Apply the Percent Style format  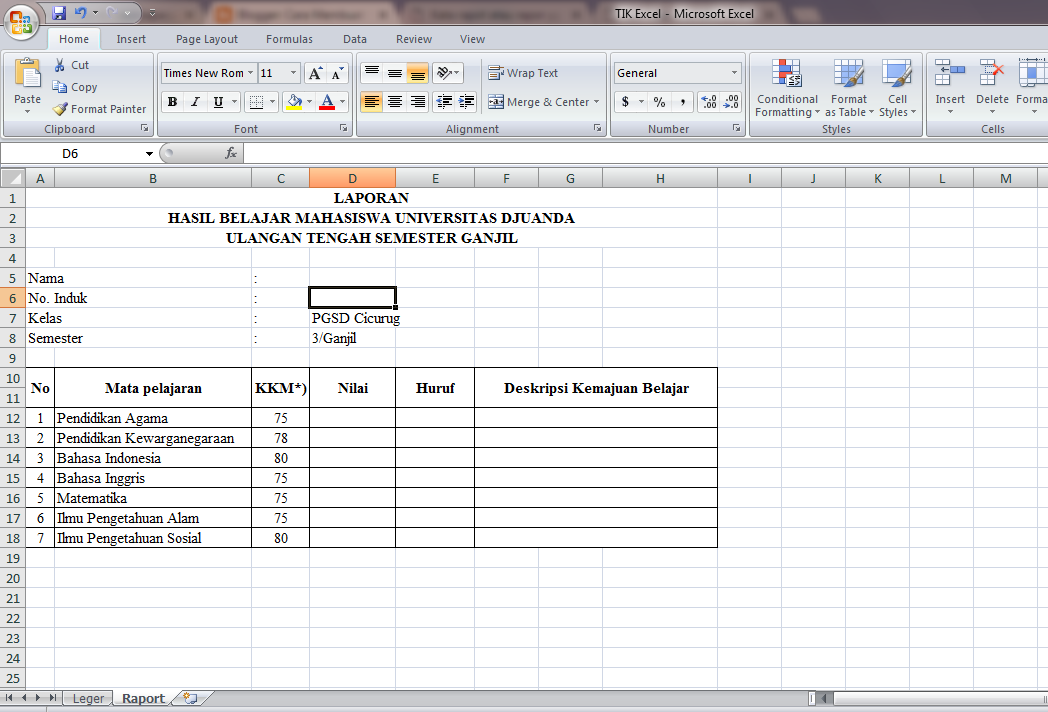tap(657, 101)
